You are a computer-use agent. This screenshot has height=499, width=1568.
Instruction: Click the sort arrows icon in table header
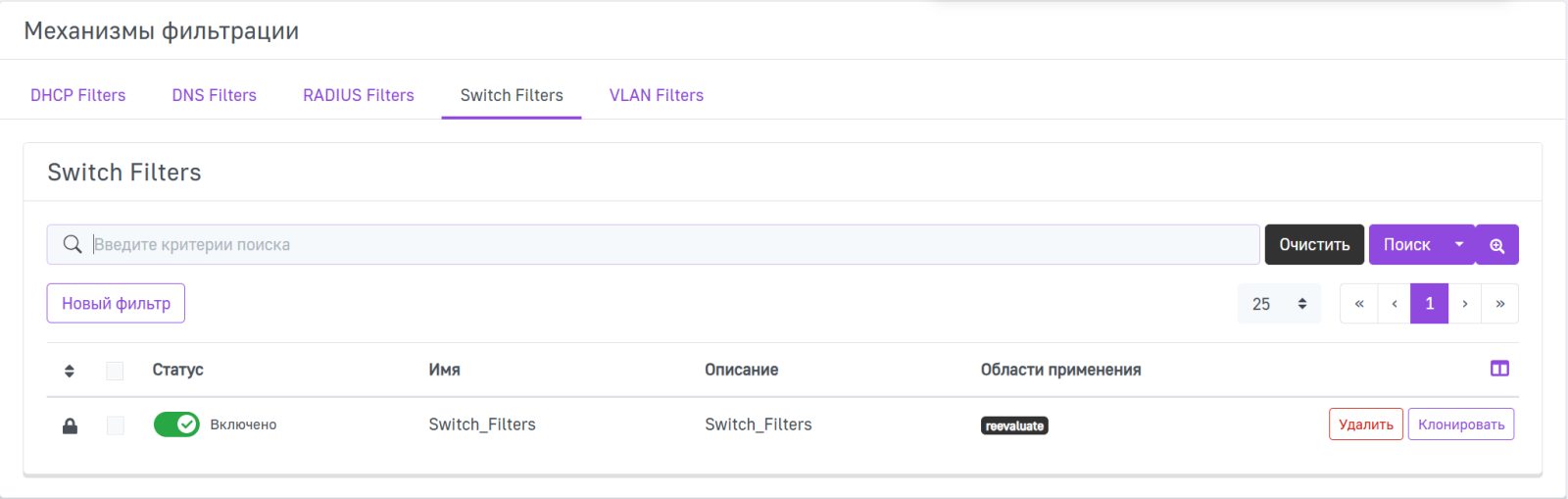click(x=70, y=371)
